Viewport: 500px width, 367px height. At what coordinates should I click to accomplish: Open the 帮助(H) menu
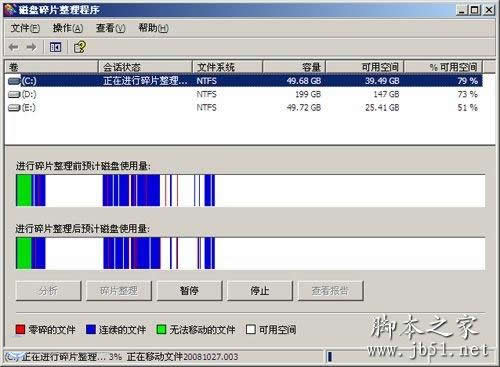[x=153, y=28]
